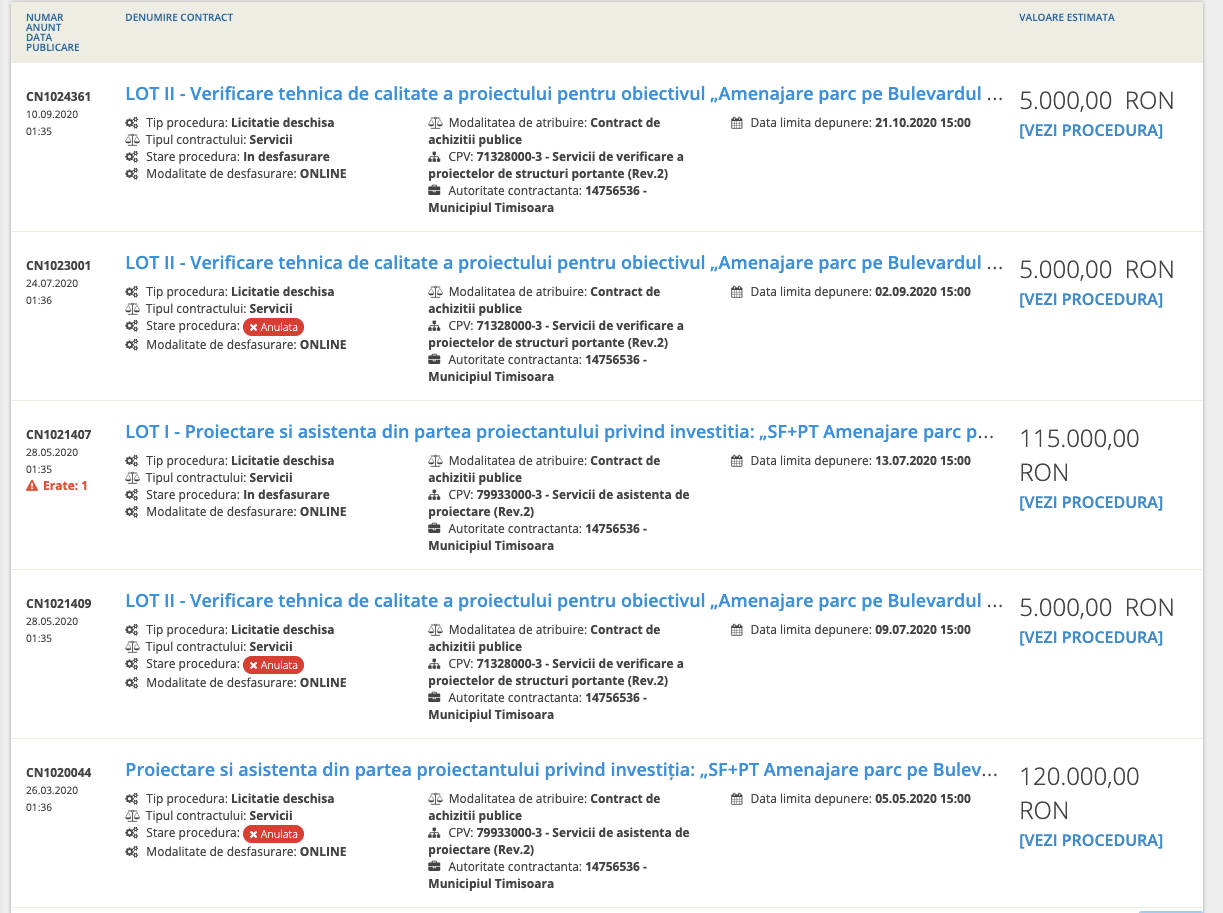Screen dimensions: 1223x913
Task: Click the DENUMIRE CONTRACT column header
Action: pos(179,18)
